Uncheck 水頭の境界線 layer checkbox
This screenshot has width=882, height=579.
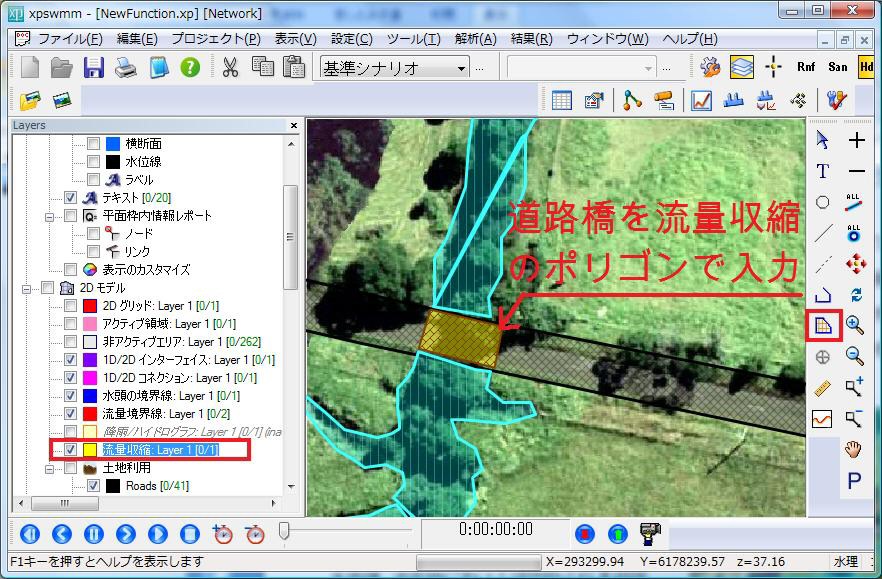[70, 396]
